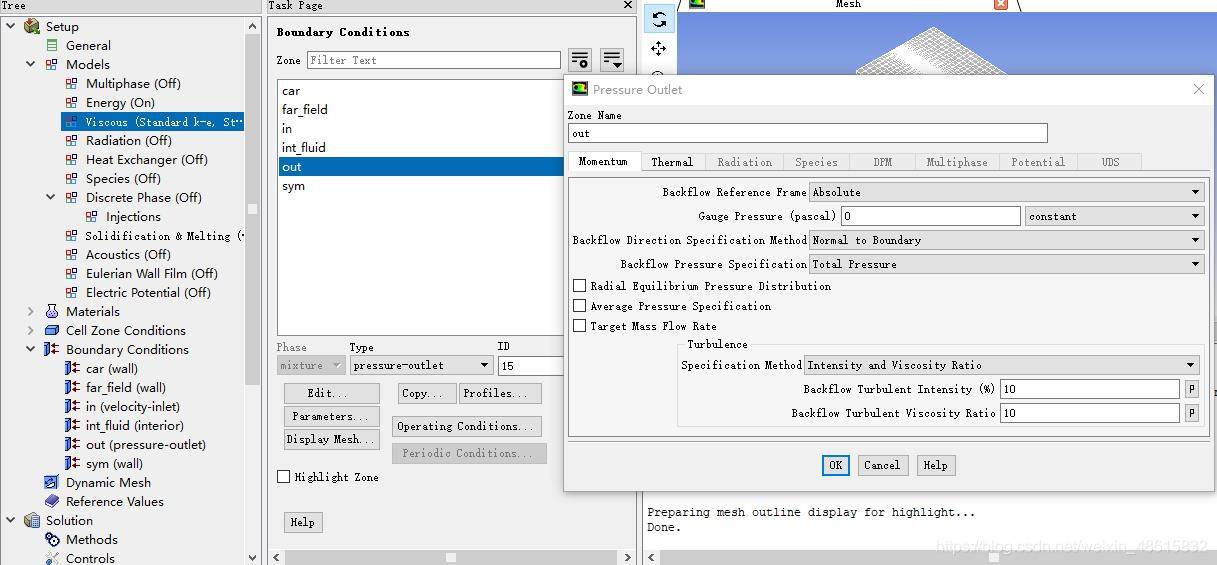Open Backflow Reference Frame dropdown
The width and height of the screenshot is (1217, 565).
(x=1006, y=192)
